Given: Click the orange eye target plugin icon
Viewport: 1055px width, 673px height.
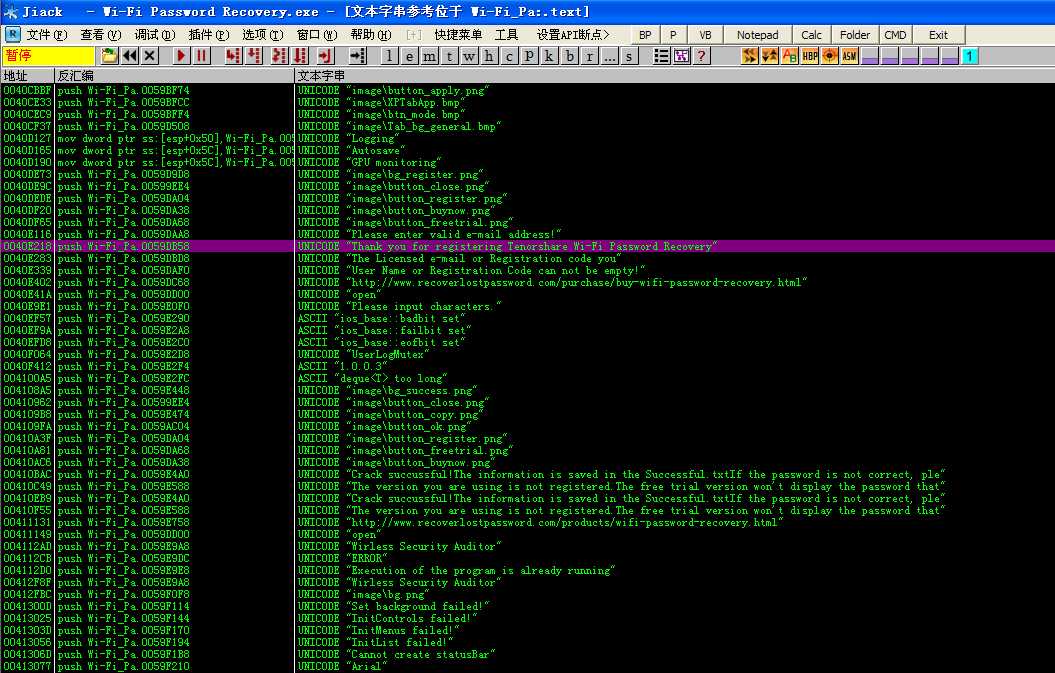Looking at the screenshot, I should (x=830, y=56).
